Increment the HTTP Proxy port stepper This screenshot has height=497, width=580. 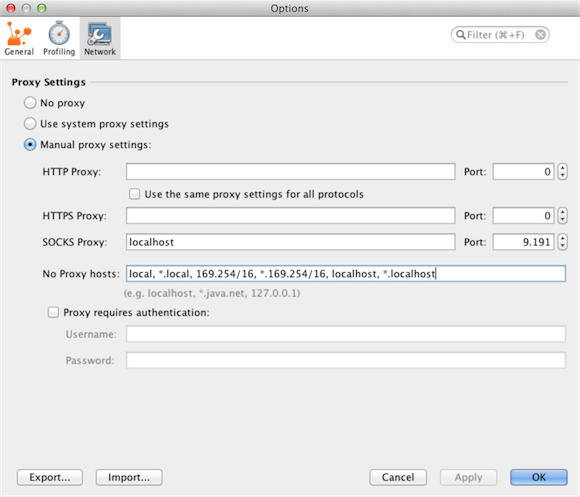(563, 168)
